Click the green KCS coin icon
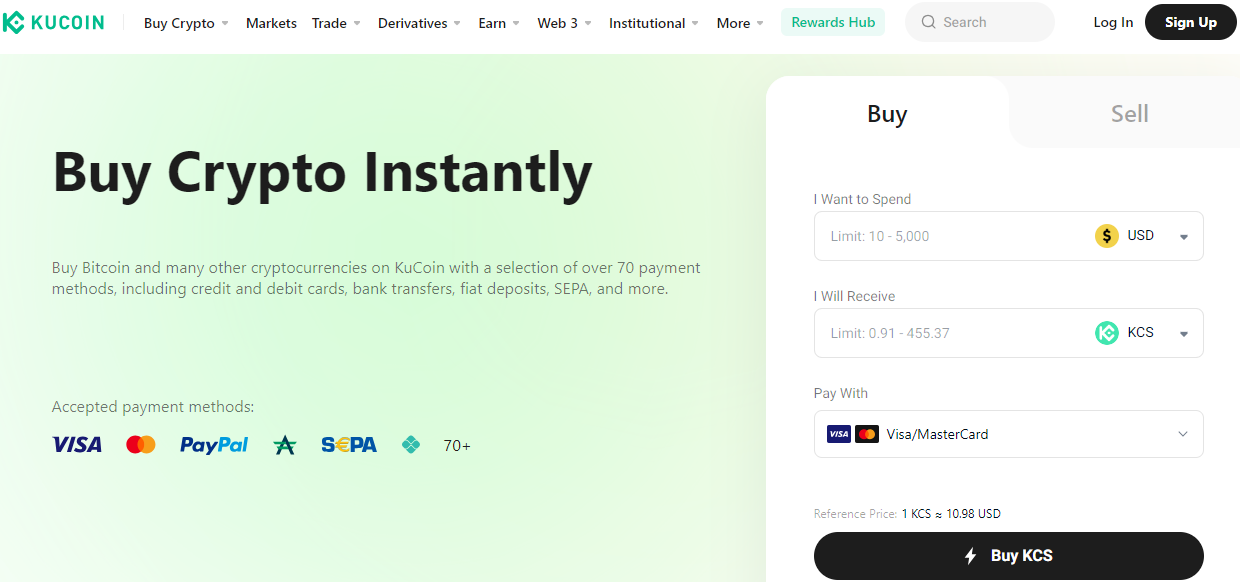This screenshot has width=1240, height=582. 1107,333
